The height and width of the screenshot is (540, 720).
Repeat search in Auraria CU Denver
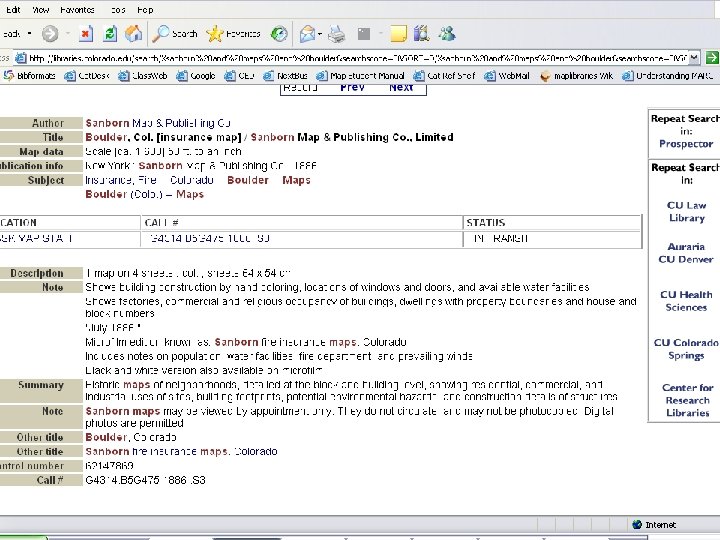[686, 253]
